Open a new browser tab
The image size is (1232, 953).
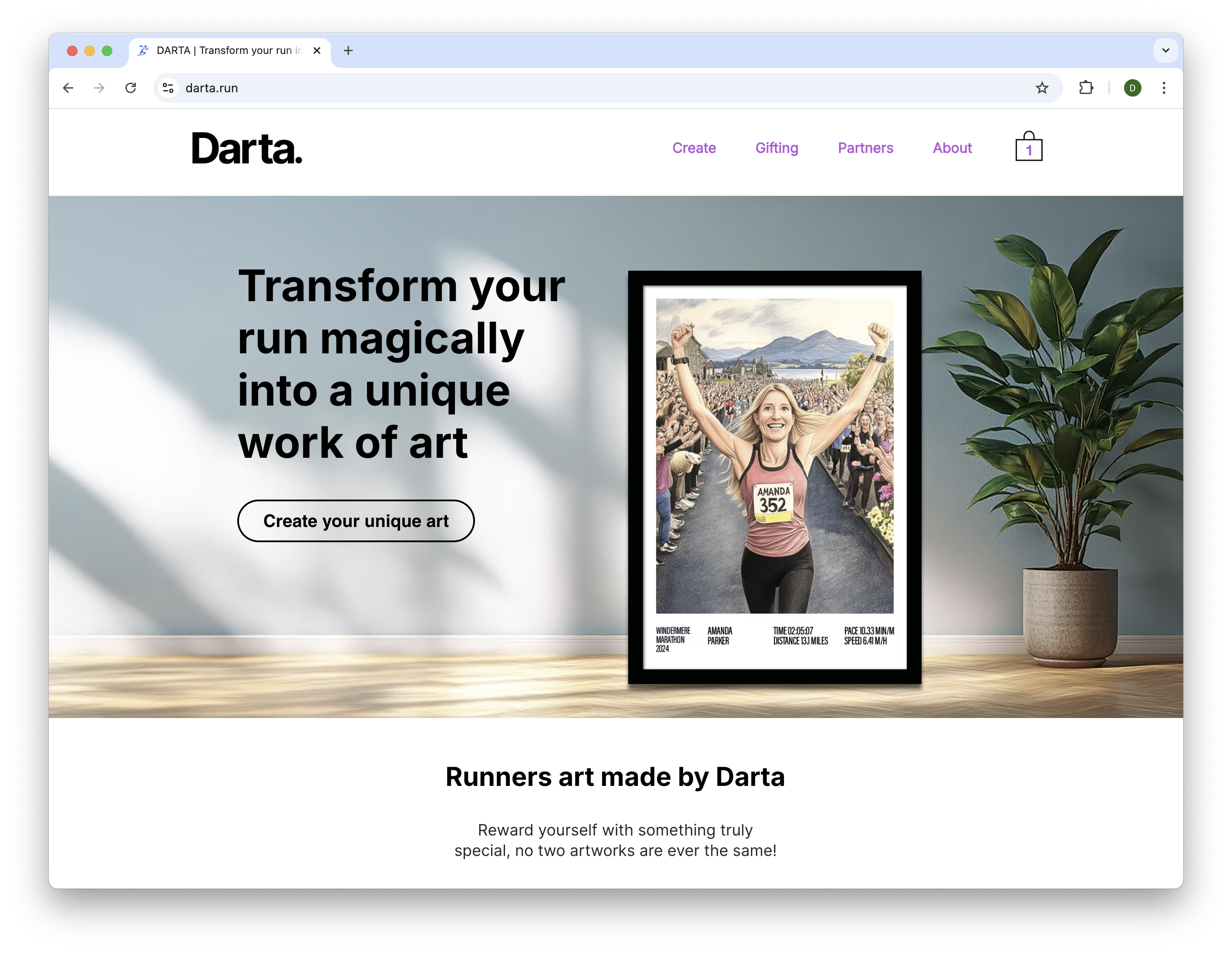[x=348, y=50]
